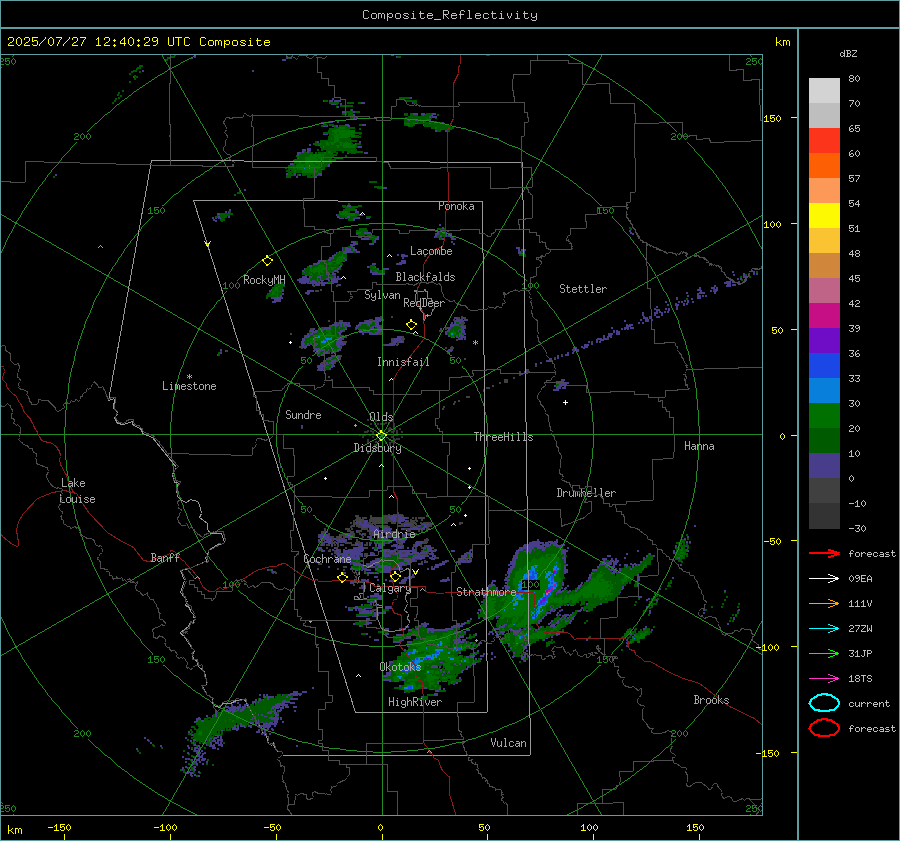Click the Sundre label

(x=303, y=415)
